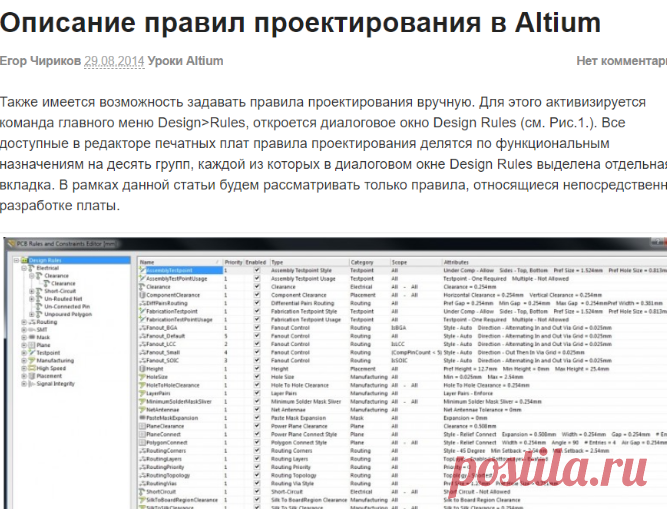Toggle Enabled checkbox for PlaneConnect rule
The height and width of the screenshot is (509, 667).
(x=257, y=434)
